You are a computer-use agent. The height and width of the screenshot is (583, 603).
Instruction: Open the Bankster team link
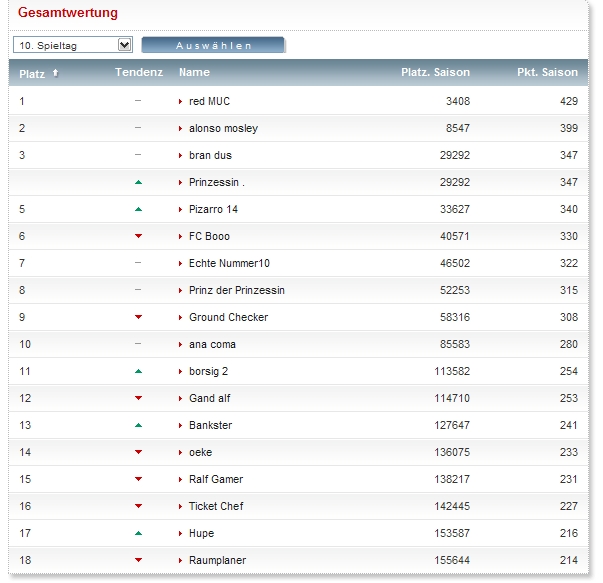pos(210,426)
